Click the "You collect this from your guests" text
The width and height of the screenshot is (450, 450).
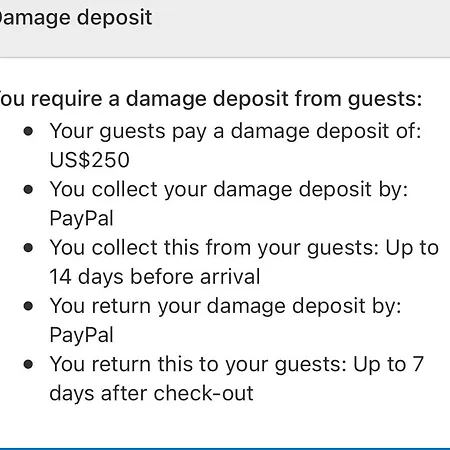pyautogui.click(x=214, y=248)
